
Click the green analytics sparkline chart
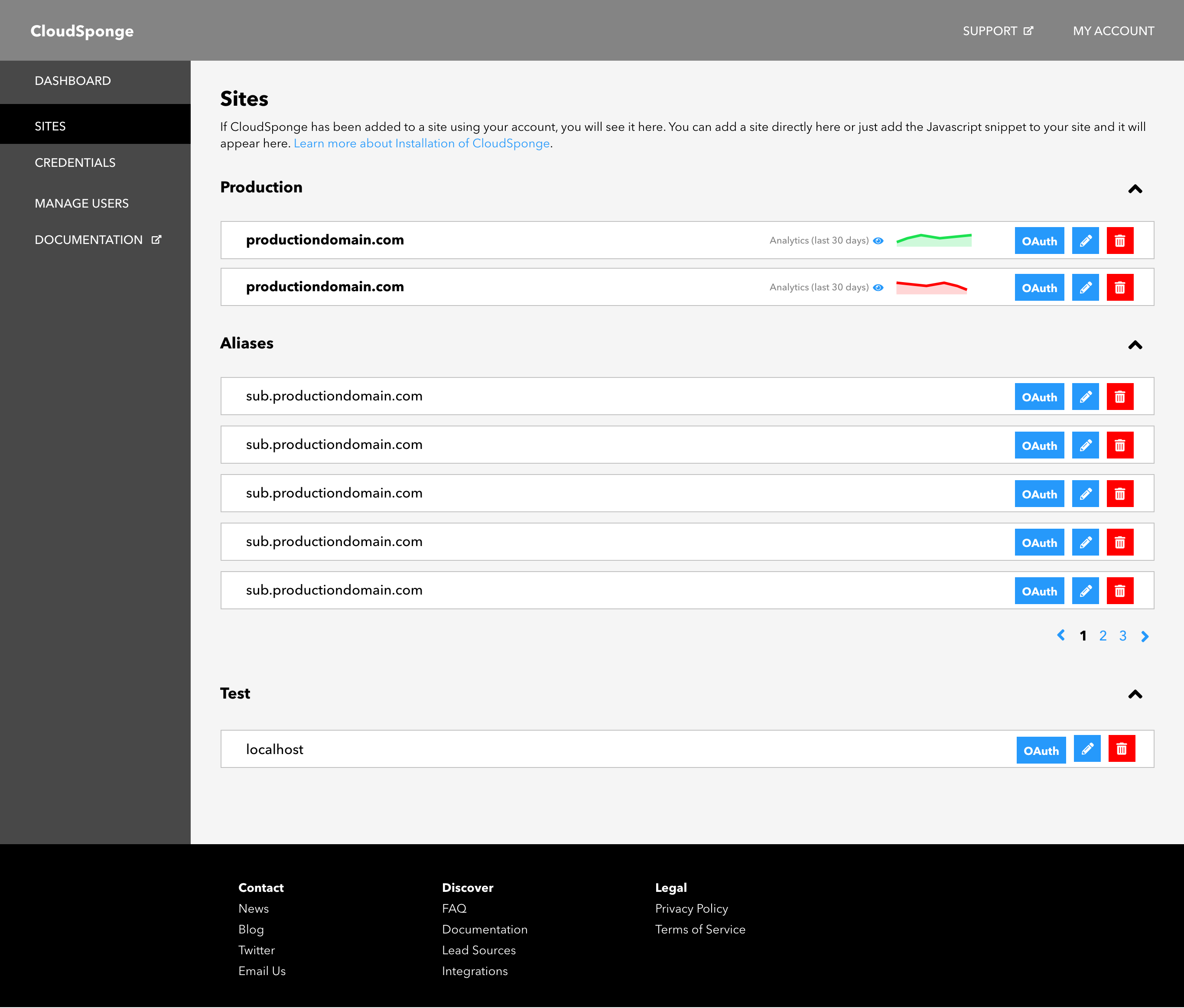click(934, 240)
